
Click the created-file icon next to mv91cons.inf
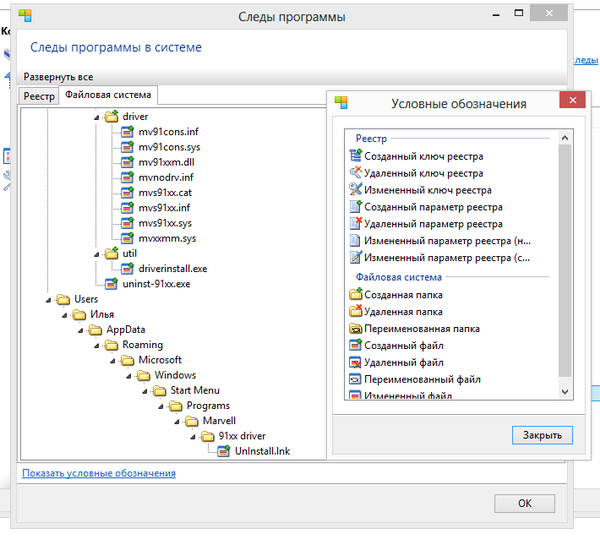[127, 132]
